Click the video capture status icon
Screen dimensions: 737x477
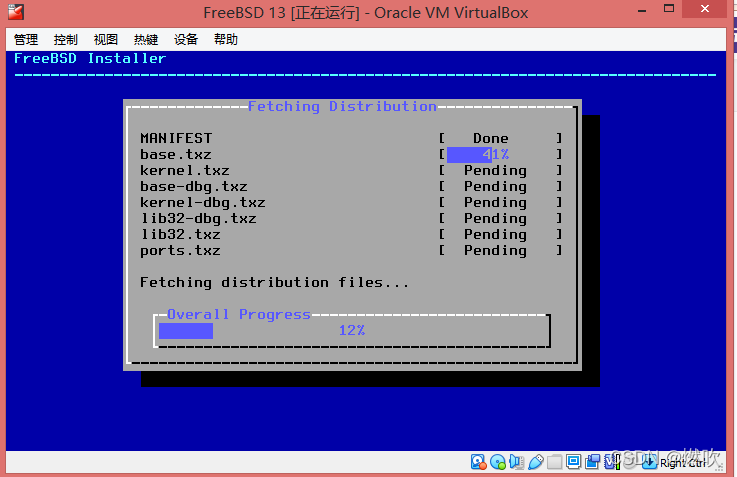tap(592, 462)
